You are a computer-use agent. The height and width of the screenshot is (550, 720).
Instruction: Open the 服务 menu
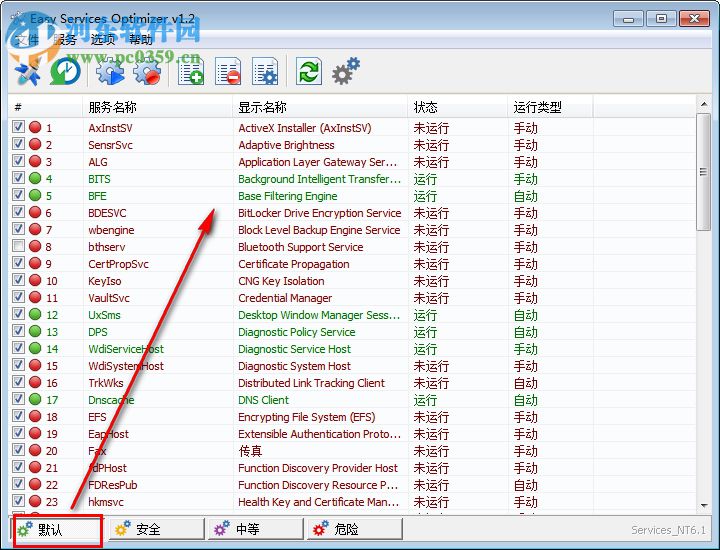point(65,40)
